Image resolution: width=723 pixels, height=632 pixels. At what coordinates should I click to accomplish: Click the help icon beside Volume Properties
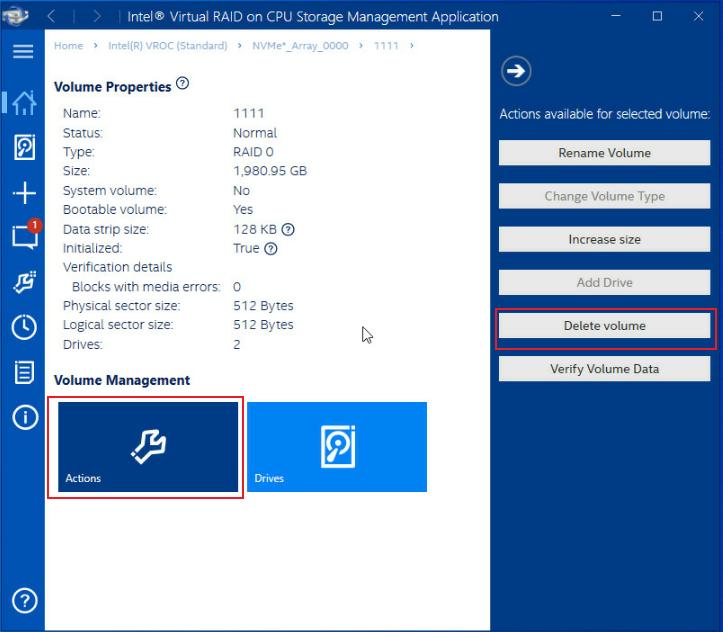(x=183, y=83)
